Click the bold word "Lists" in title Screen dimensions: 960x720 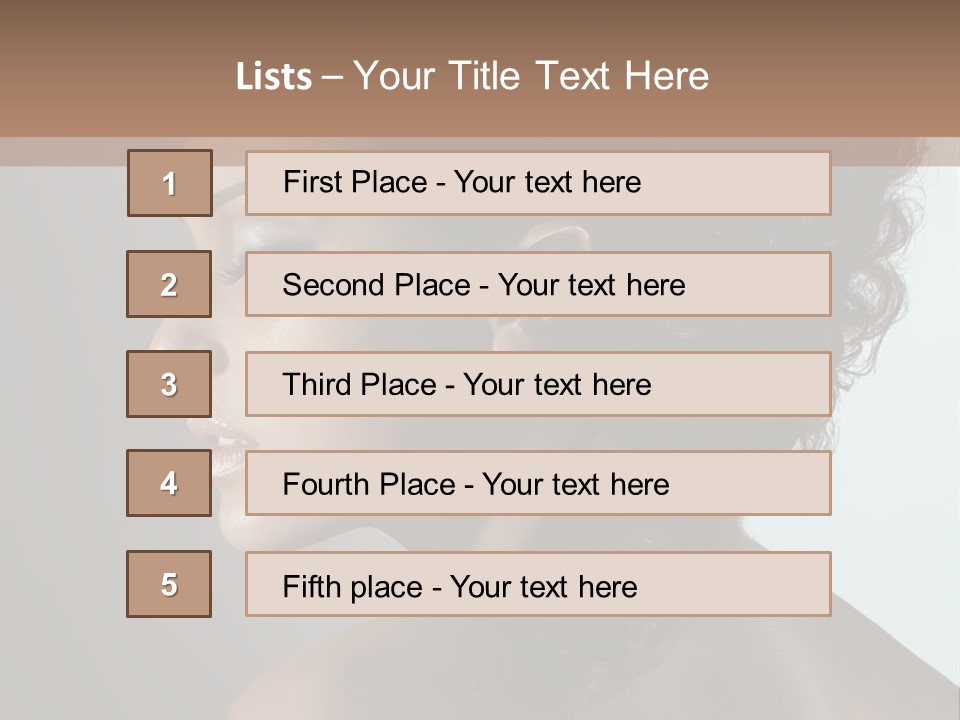[274, 77]
